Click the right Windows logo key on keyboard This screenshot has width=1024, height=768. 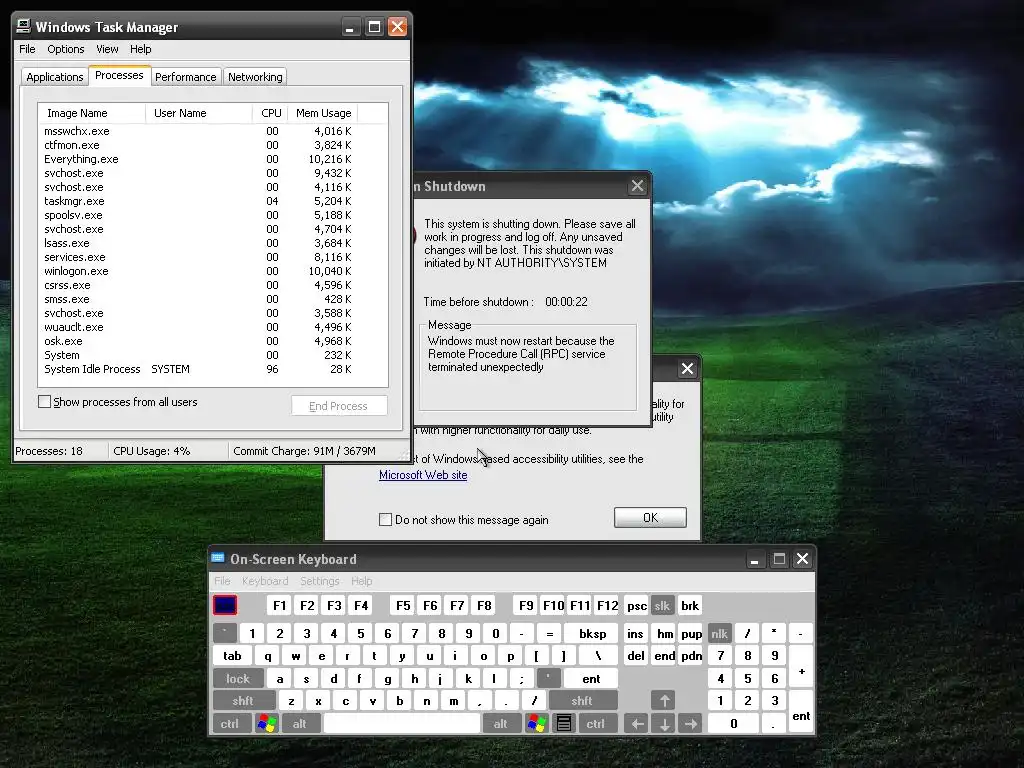pyautogui.click(x=537, y=724)
